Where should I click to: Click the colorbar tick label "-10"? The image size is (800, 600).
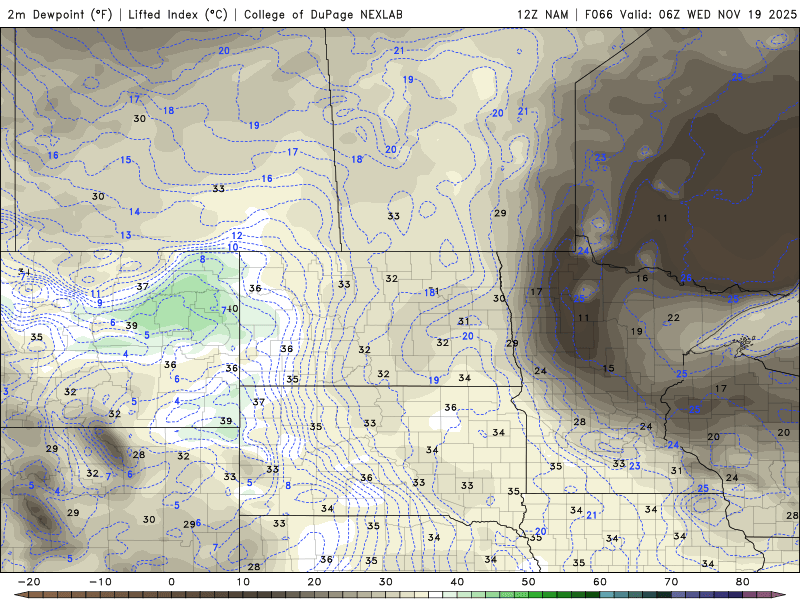pyautogui.click(x=100, y=582)
